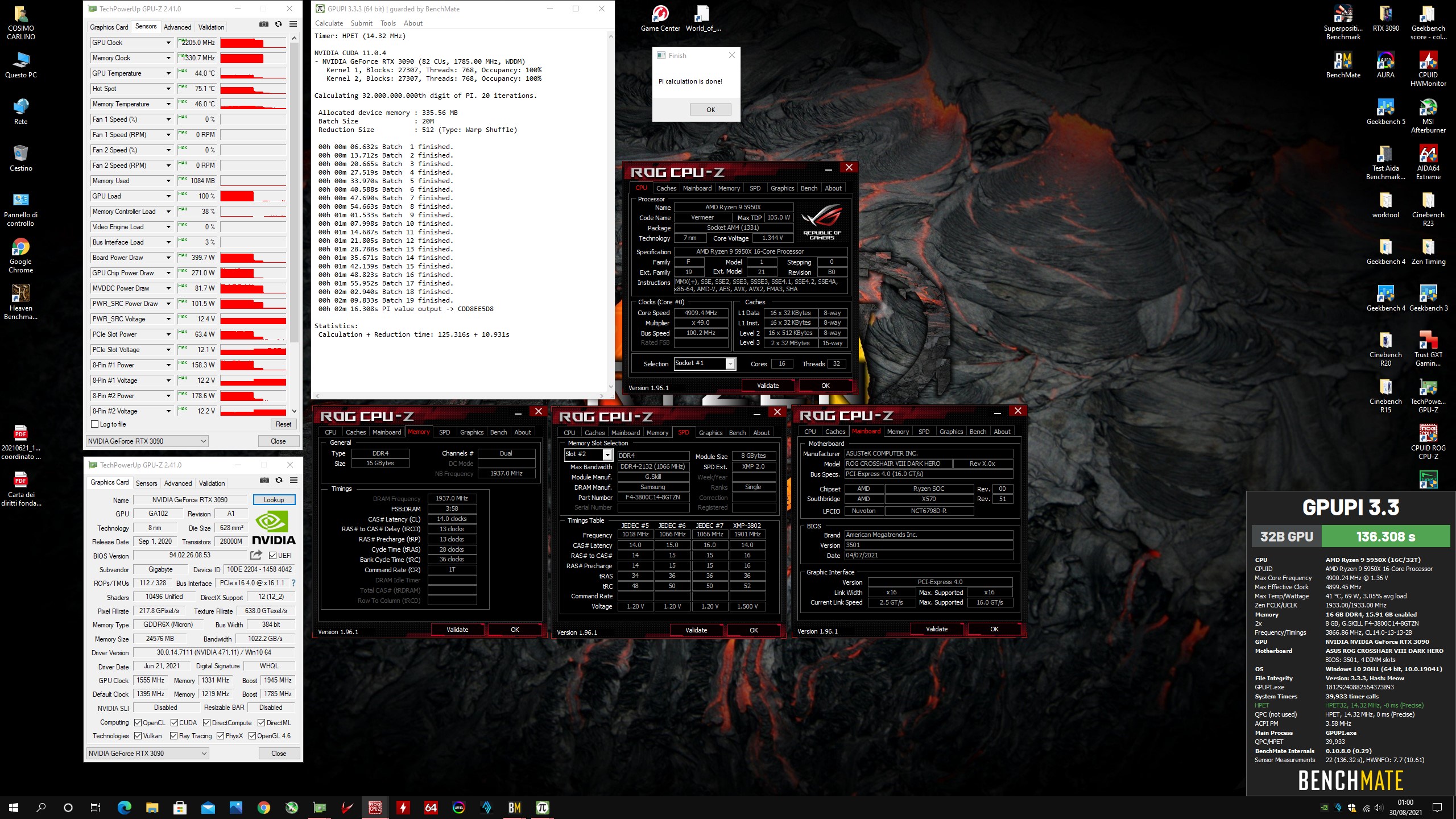This screenshot has width=1456, height=819.
Task: Click the Reset button in GPU-Z Sensors
Action: [x=283, y=424]
